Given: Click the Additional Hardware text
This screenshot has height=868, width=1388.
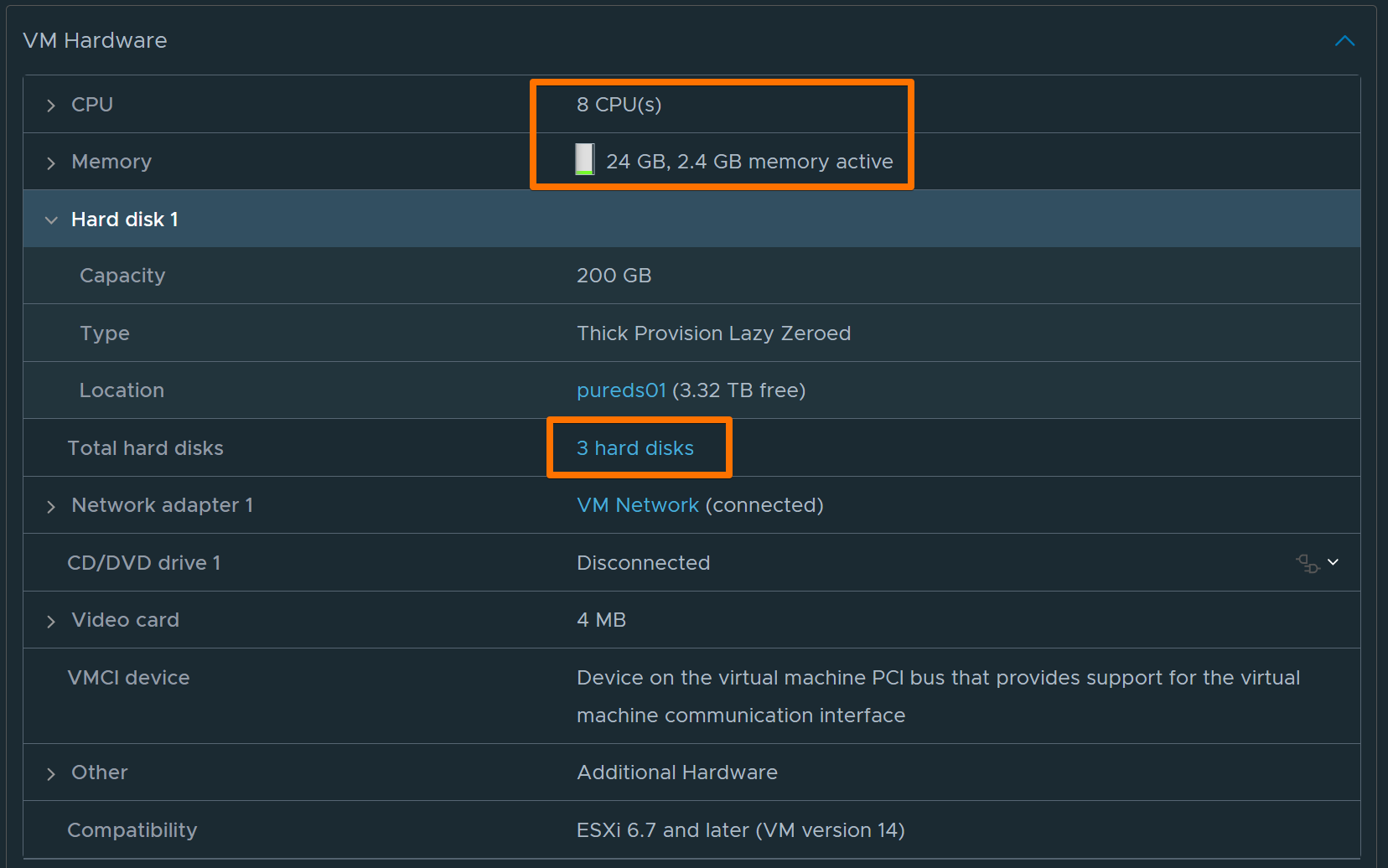Looking at the screenshot, I should [x=677, y=772].
